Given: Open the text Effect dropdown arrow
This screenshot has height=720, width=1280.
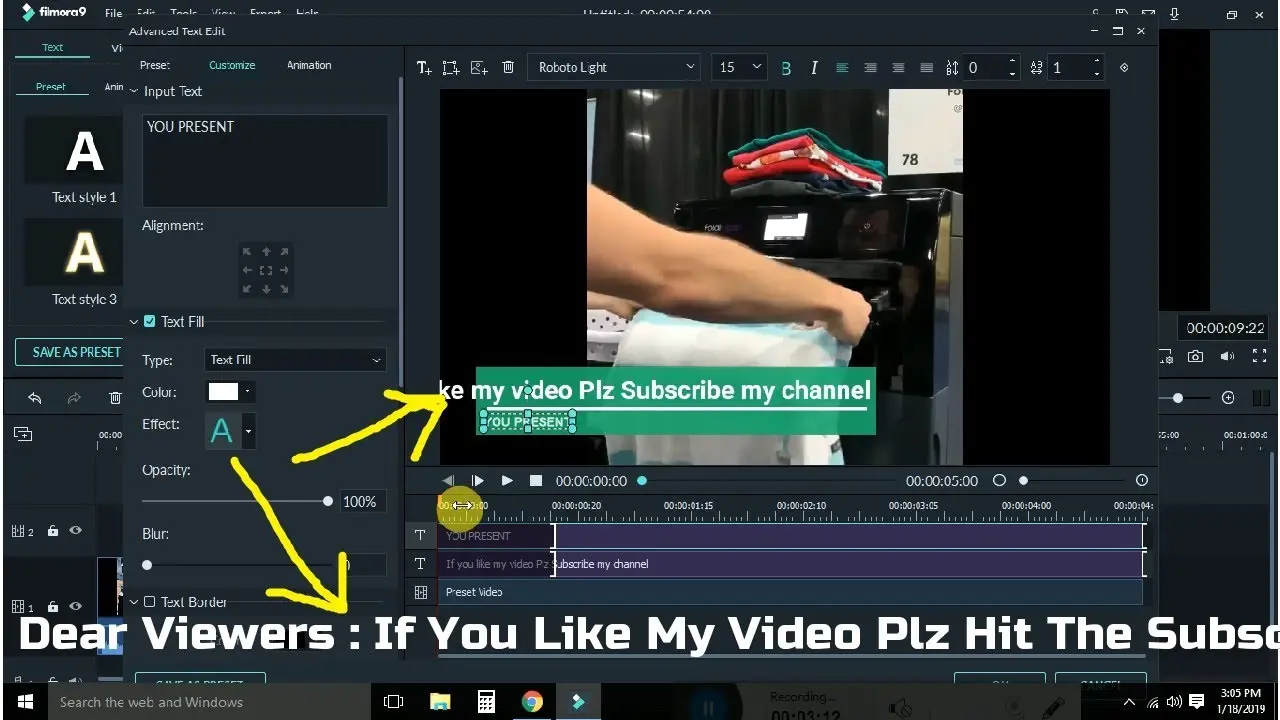Looking at the screenshot, I should click(x=248, y=432).
